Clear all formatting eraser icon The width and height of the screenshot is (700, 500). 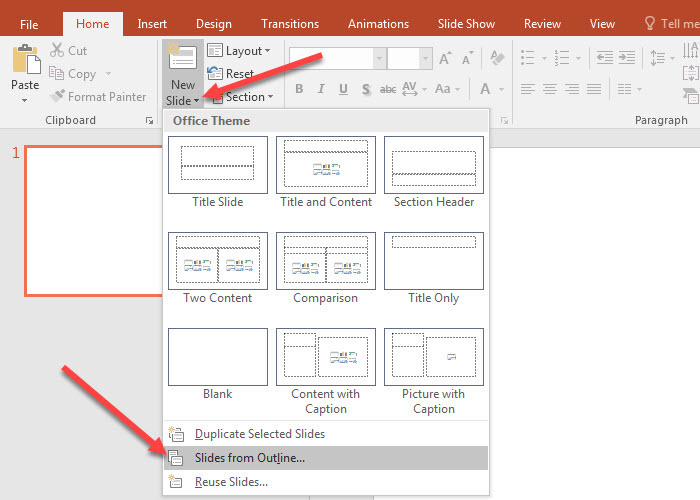pyautogui.click(x=497, y=58)
